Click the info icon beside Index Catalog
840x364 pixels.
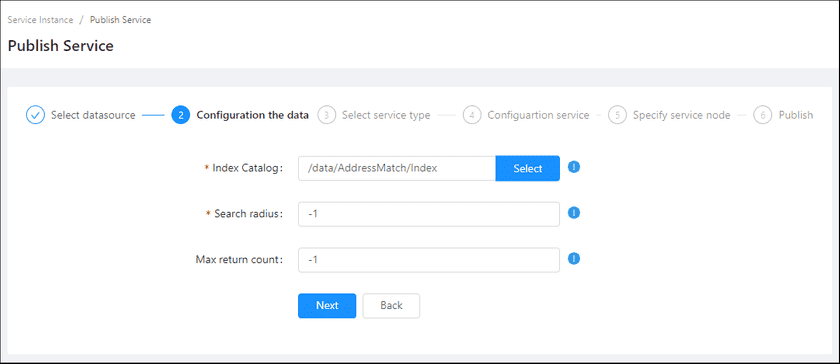[574, 167]
